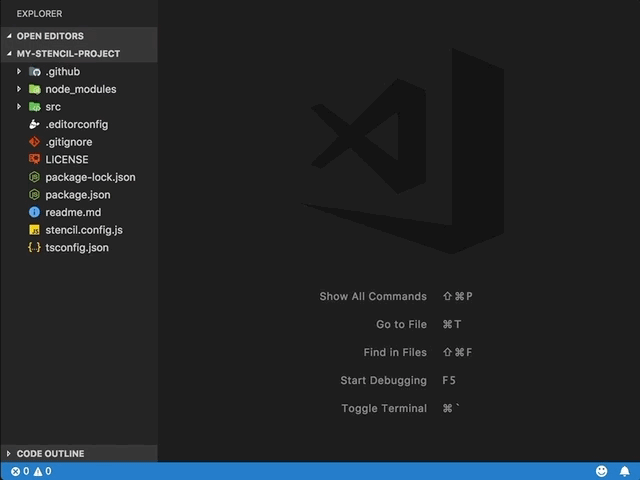Click the MY-STENCIL-PROJECT header label
640x480 pixels.
(69, 53)
